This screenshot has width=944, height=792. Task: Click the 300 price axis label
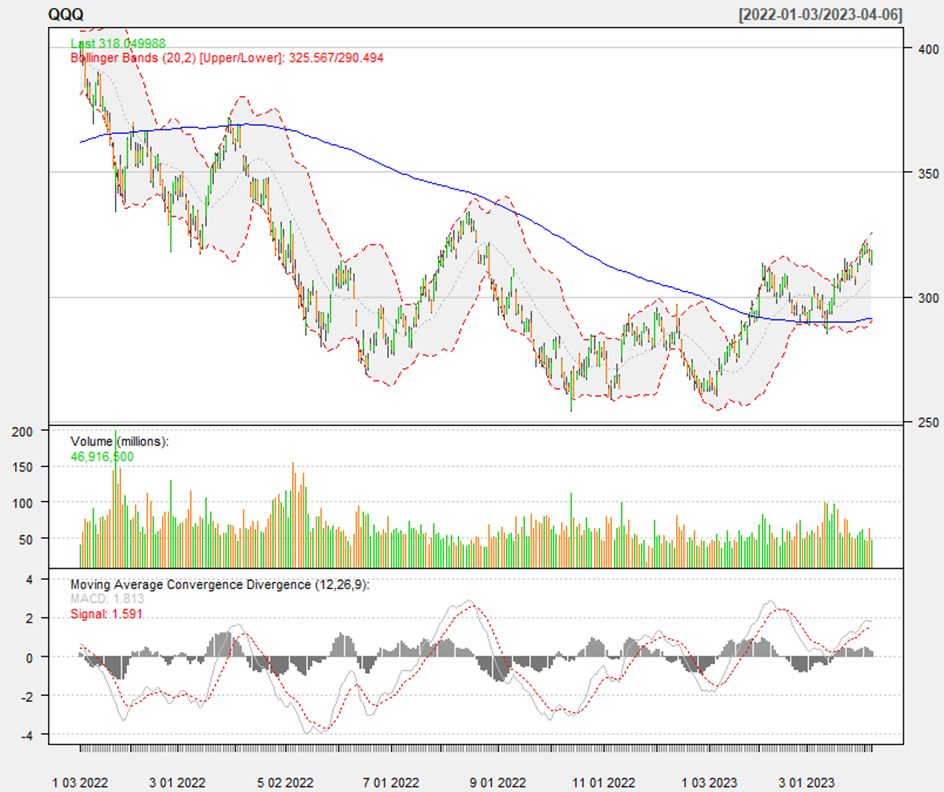click(928, 298)
